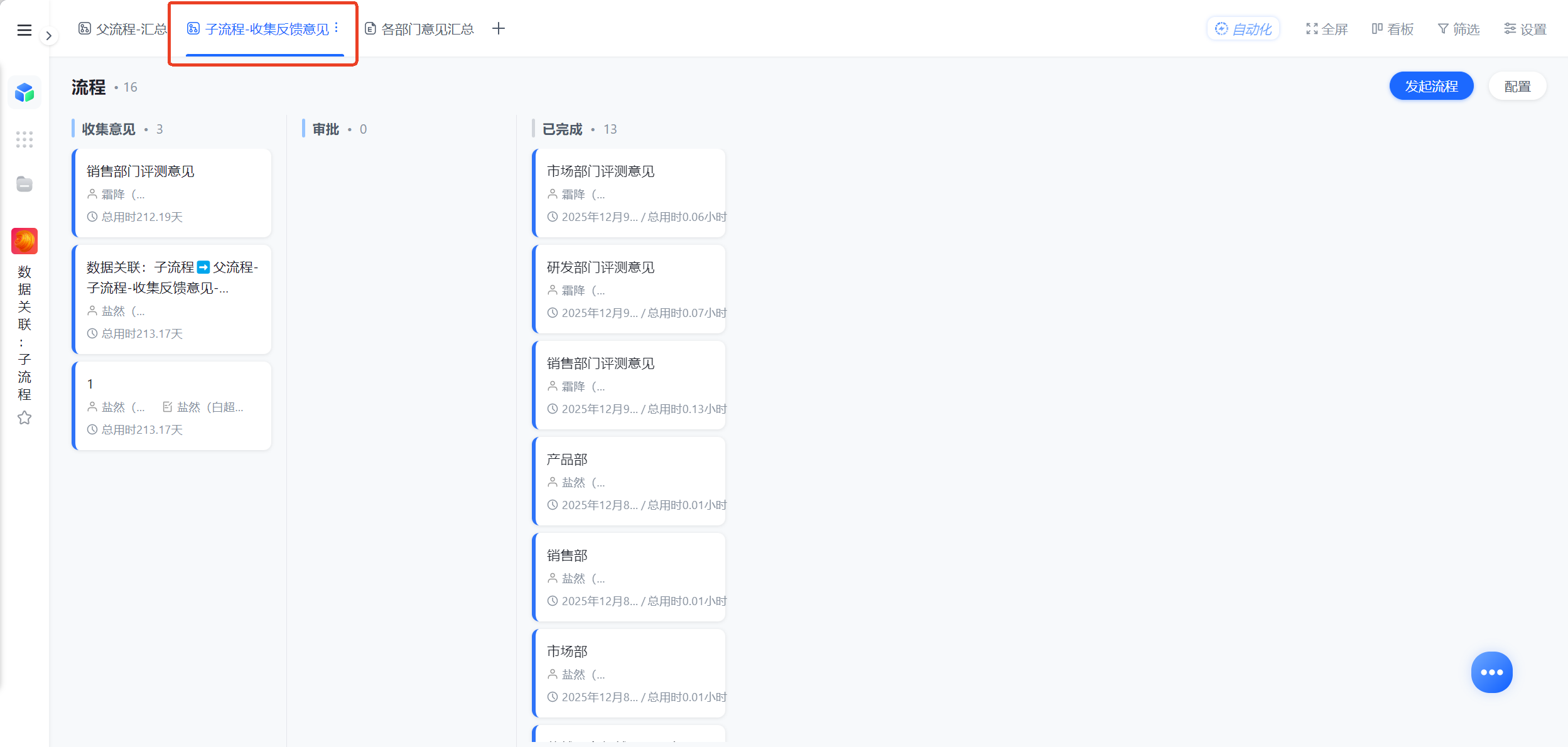Click vertical app title 数据关联：子流程

pos(24,333)
